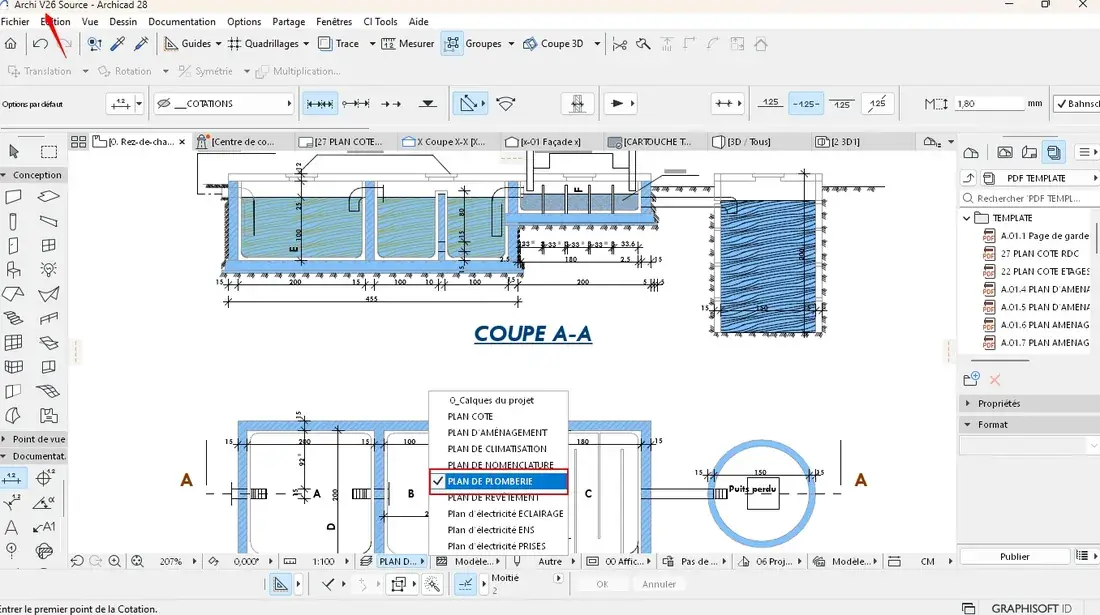Image resolution: width=1100 pixels, height=615 pixels.
Task: Click the Mesurer button
Action: click(x=408, y=43)
